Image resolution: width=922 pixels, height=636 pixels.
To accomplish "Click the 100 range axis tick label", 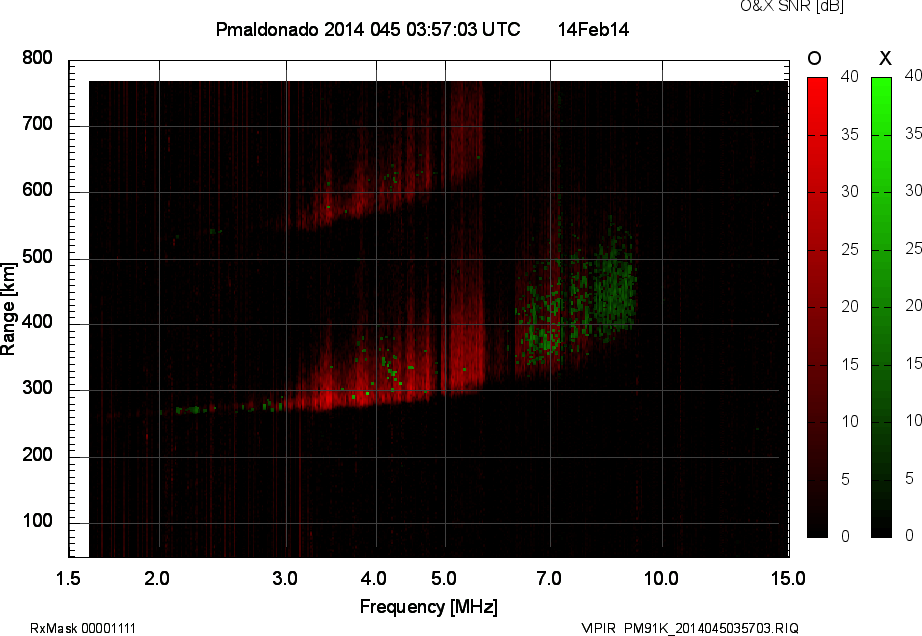I will tap(37, 520).
